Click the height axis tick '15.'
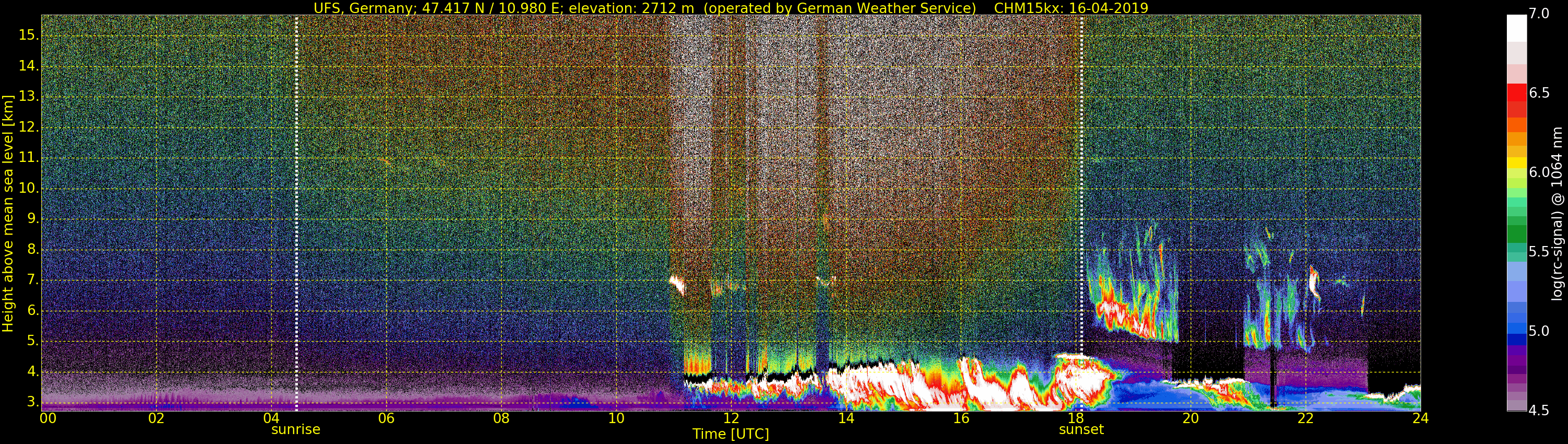Image resolution: width=1568 pixels, height=444 pixels. pyautogui.click(x=29, y=36)
